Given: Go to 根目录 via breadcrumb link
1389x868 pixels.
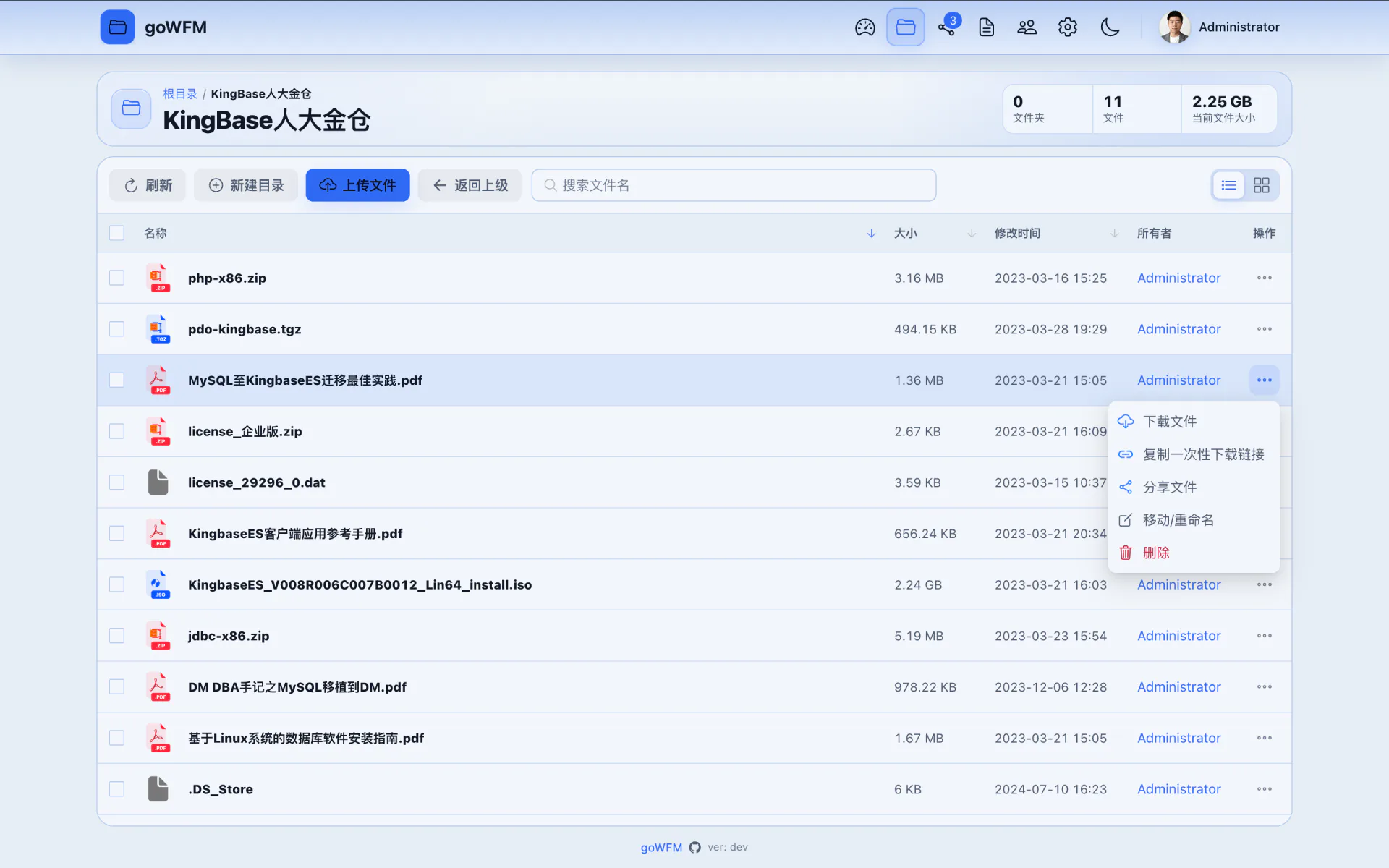Looking at the screenshot, I should (x=180, y=94).
